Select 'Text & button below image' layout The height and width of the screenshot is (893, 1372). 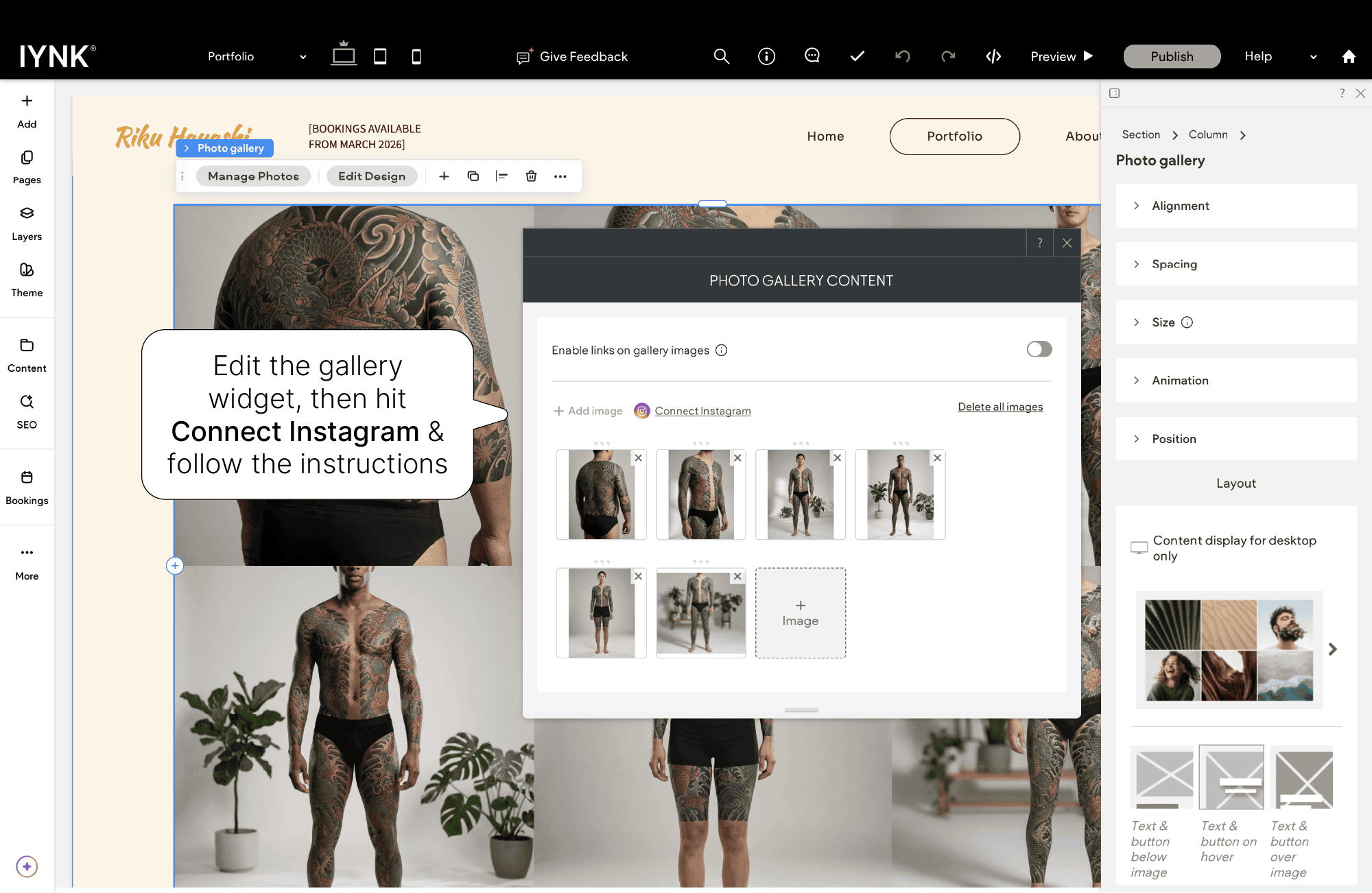click(x=1161, y=777)
